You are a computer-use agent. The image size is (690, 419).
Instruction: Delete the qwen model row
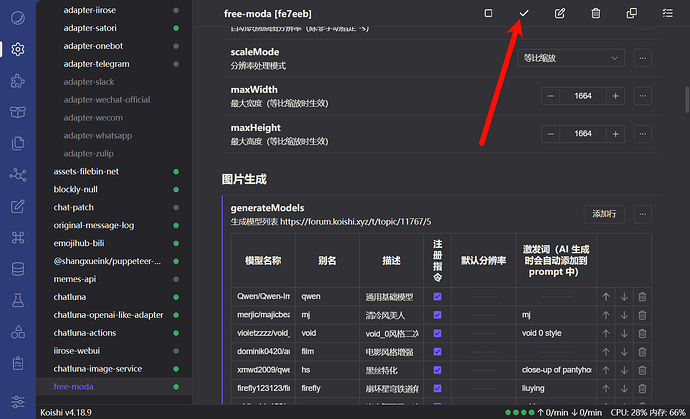pos(642,297)
